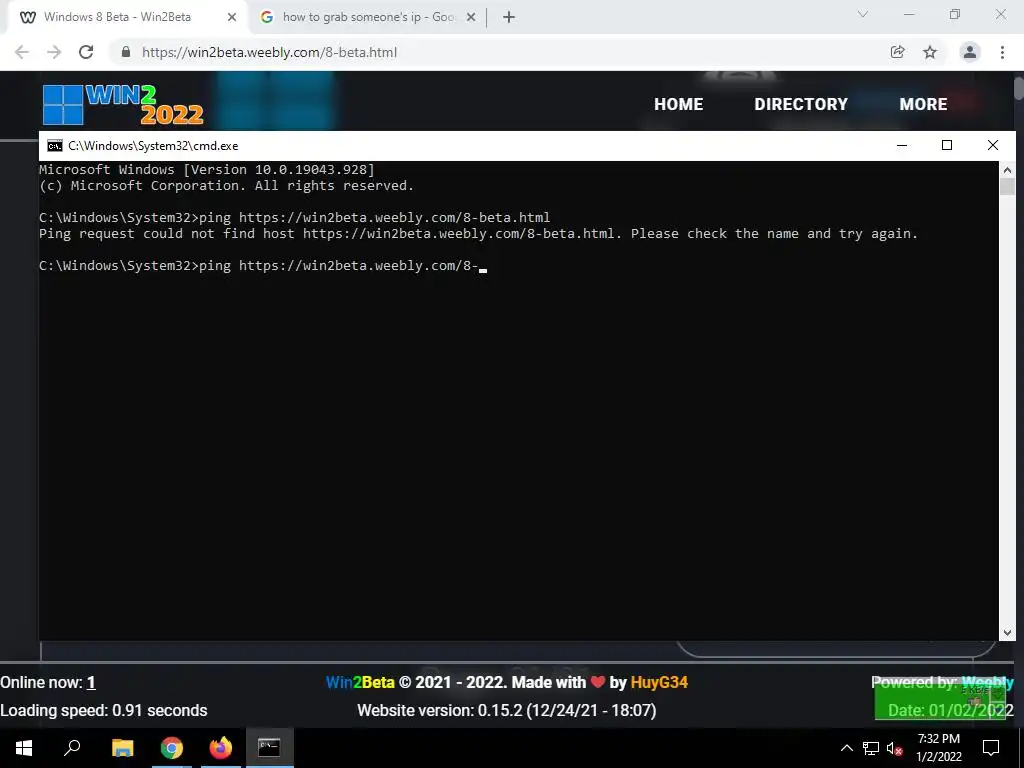The width and height of the screenshot is (1024, 768).
Task: Go forward with the browser forward arrow
Action: (x=54, y=52)
